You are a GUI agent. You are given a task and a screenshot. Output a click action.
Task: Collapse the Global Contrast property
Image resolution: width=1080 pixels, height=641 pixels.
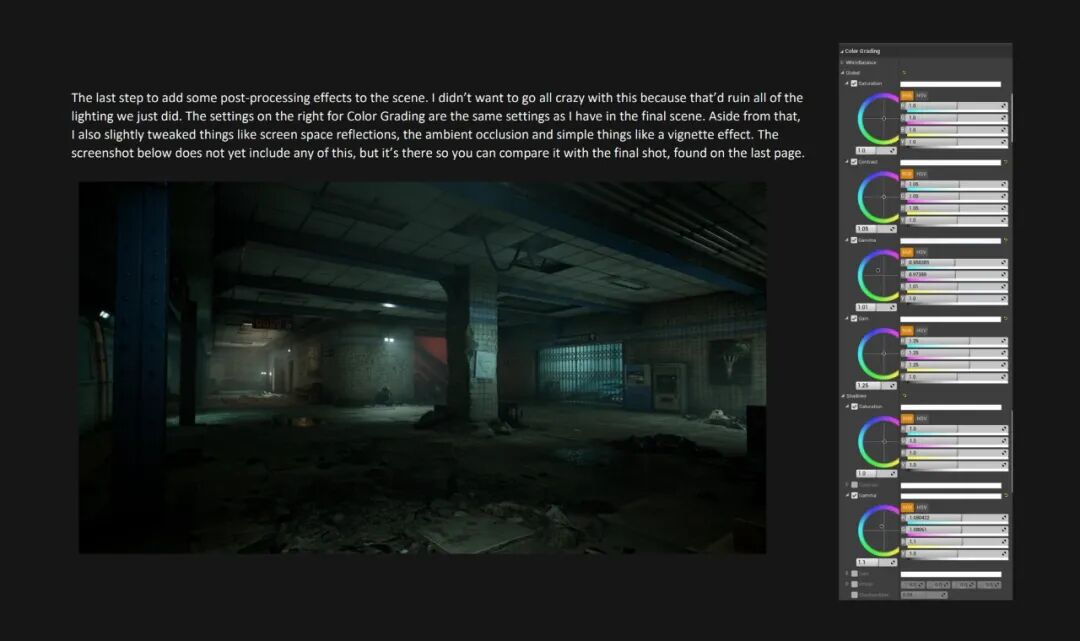coord(847,162)
